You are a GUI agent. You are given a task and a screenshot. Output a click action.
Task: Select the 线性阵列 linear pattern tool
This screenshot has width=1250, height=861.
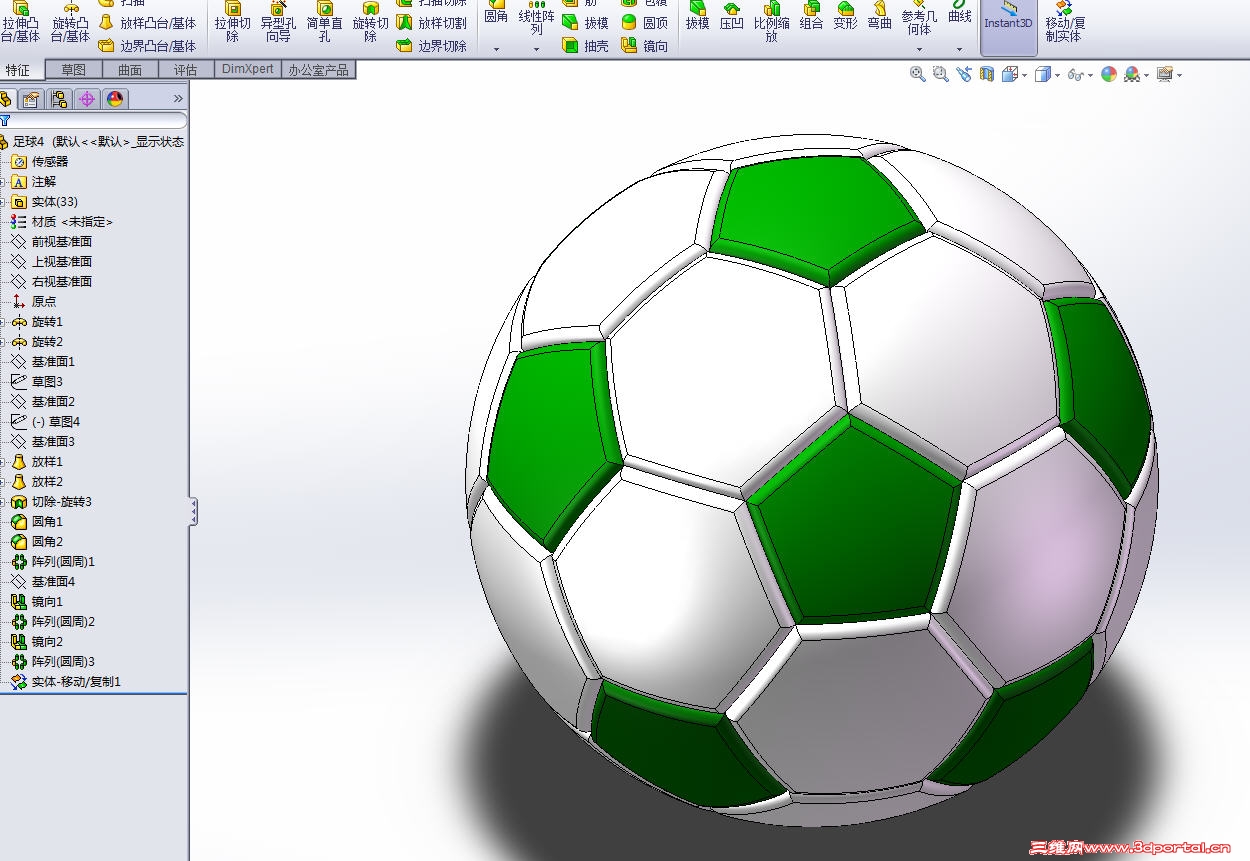536,18
